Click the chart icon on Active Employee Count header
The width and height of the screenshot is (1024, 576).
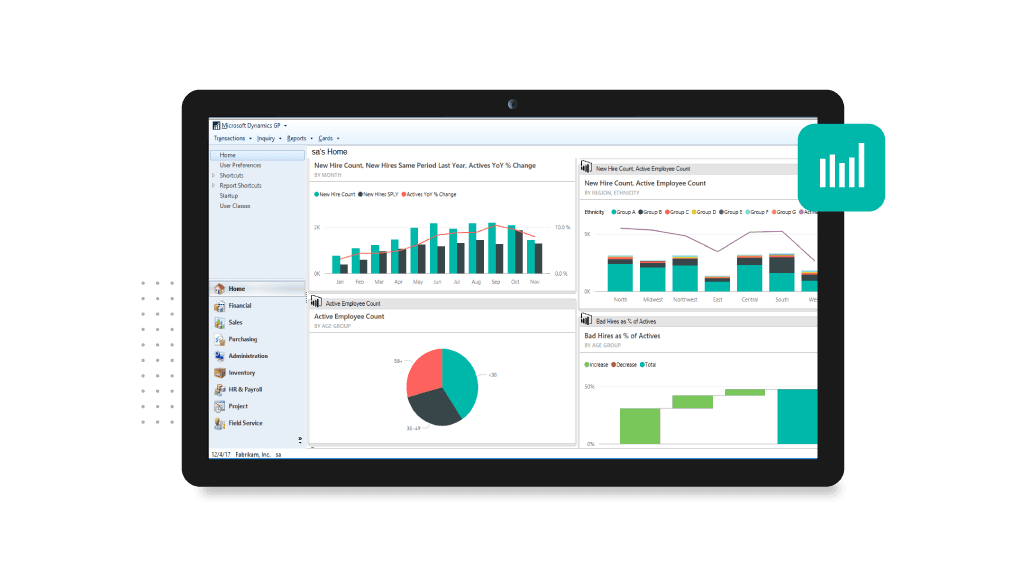click(316, 303)
